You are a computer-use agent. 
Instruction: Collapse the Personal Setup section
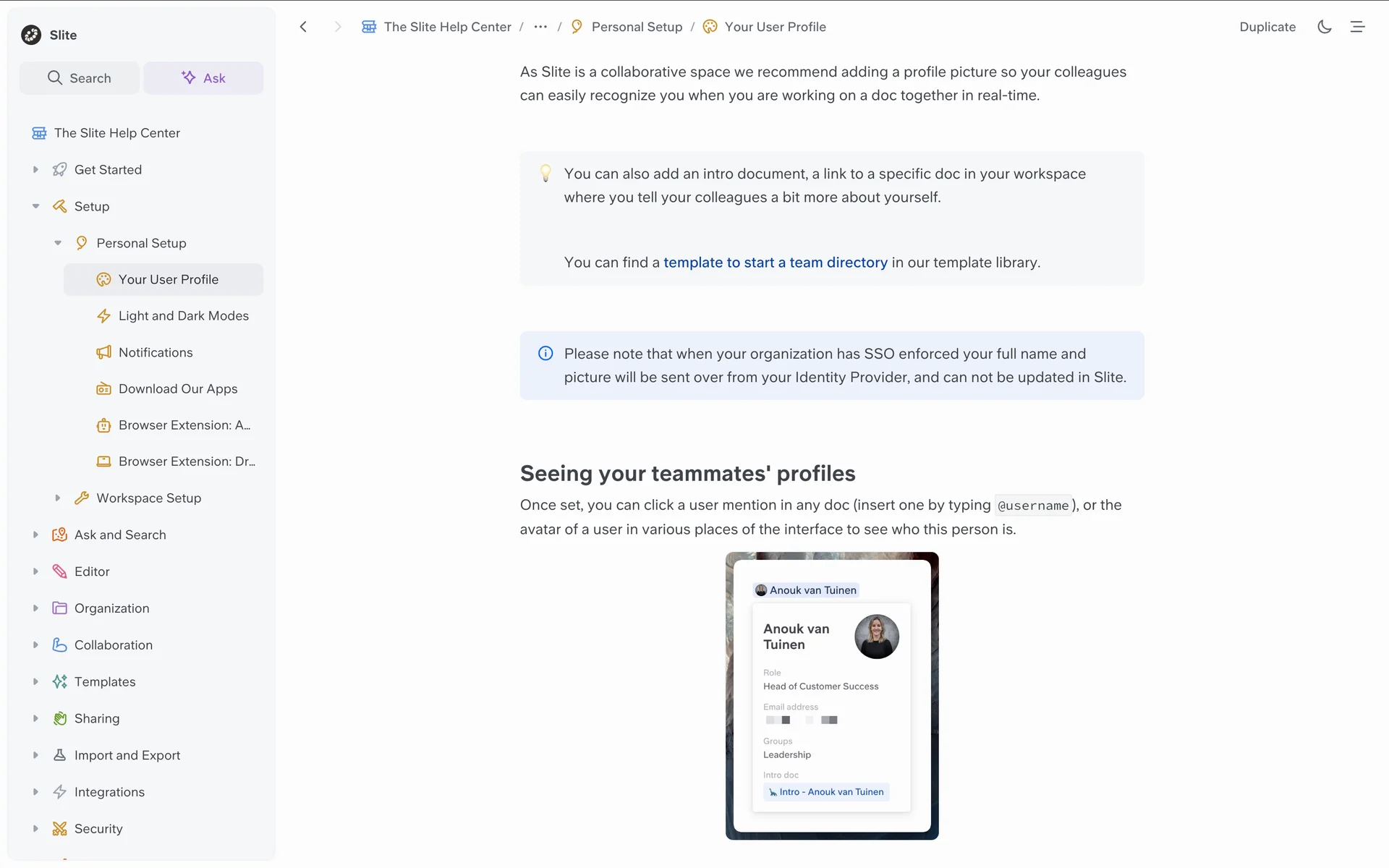pyautogui.click(x=58, y=243)
